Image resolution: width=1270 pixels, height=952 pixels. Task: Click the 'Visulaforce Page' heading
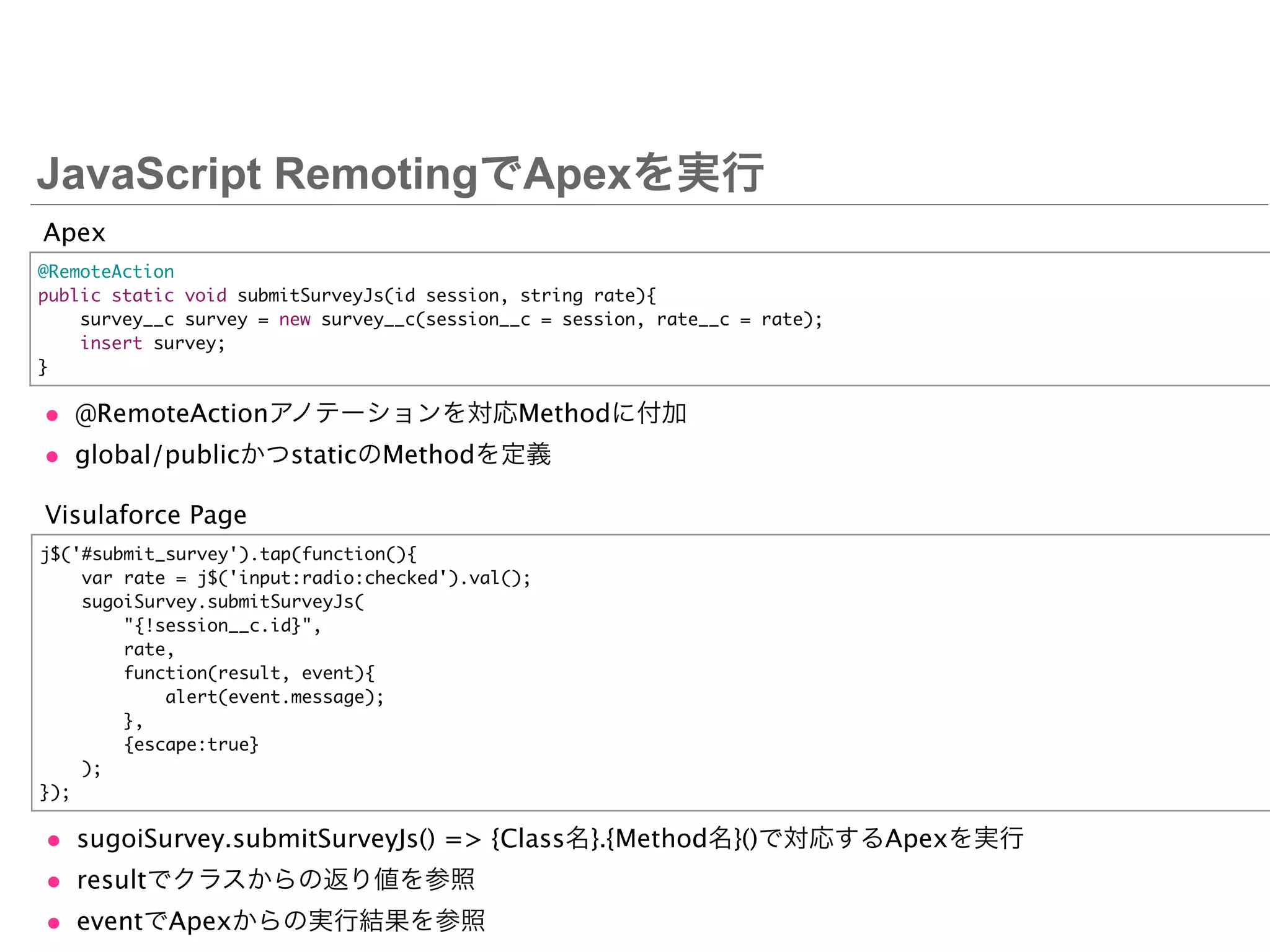146,515
